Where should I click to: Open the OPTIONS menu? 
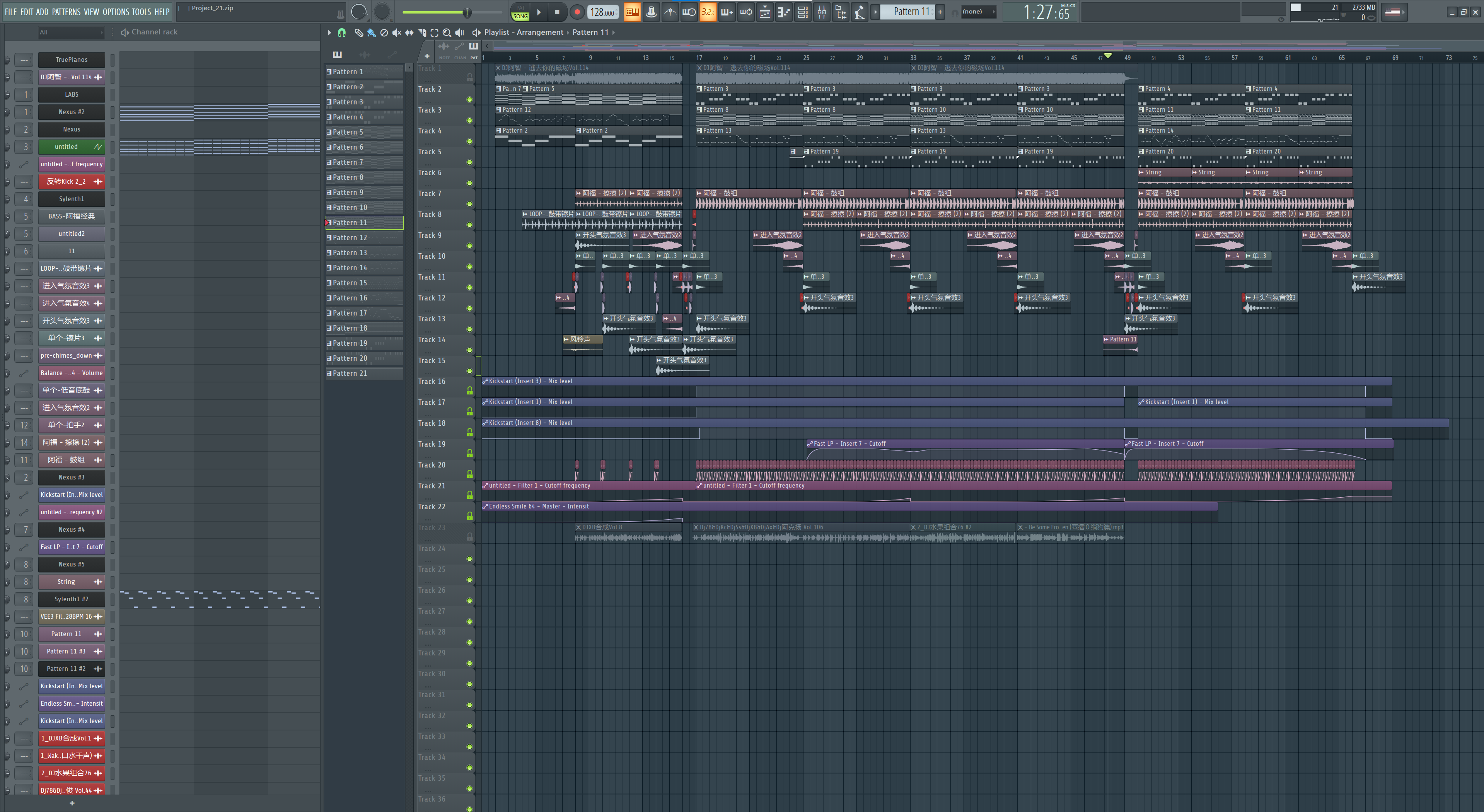coord(116,12)
